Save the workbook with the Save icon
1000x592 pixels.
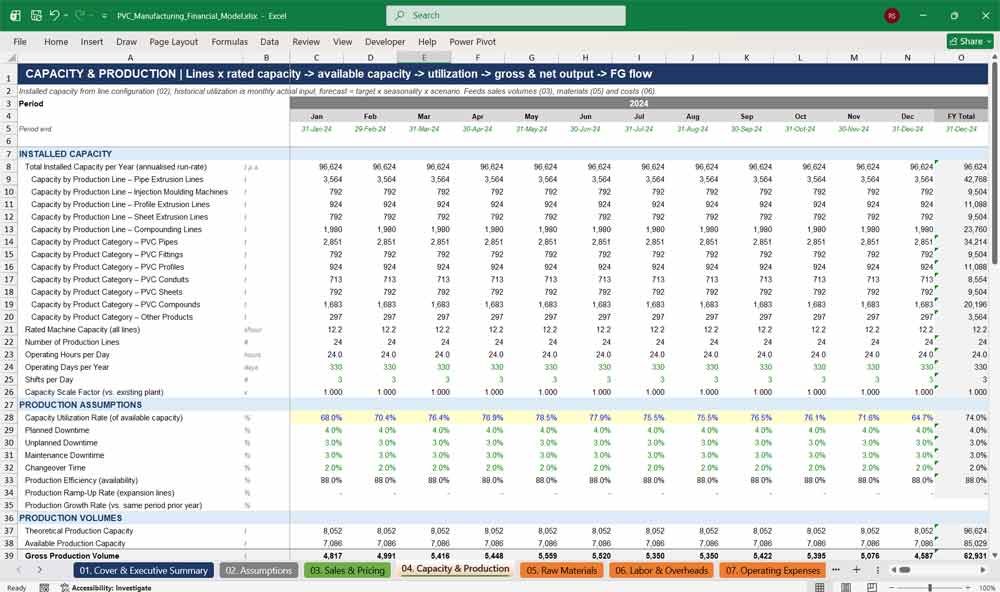point(36,15)
